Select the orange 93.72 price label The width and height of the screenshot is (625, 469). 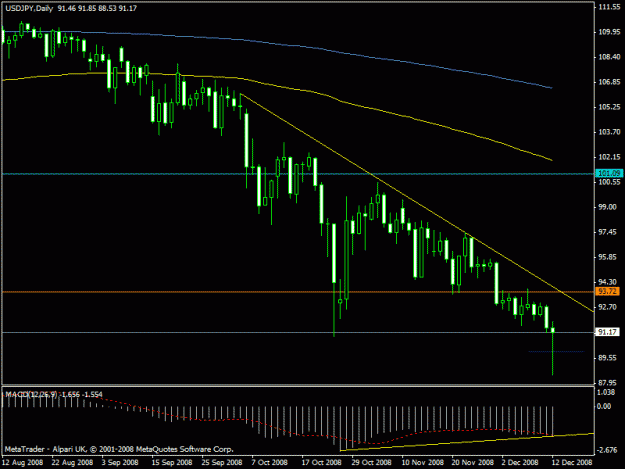point(607,292)
